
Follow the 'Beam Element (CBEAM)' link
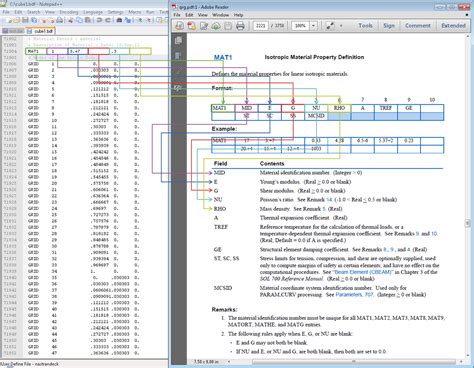click(x=362, y=272)
